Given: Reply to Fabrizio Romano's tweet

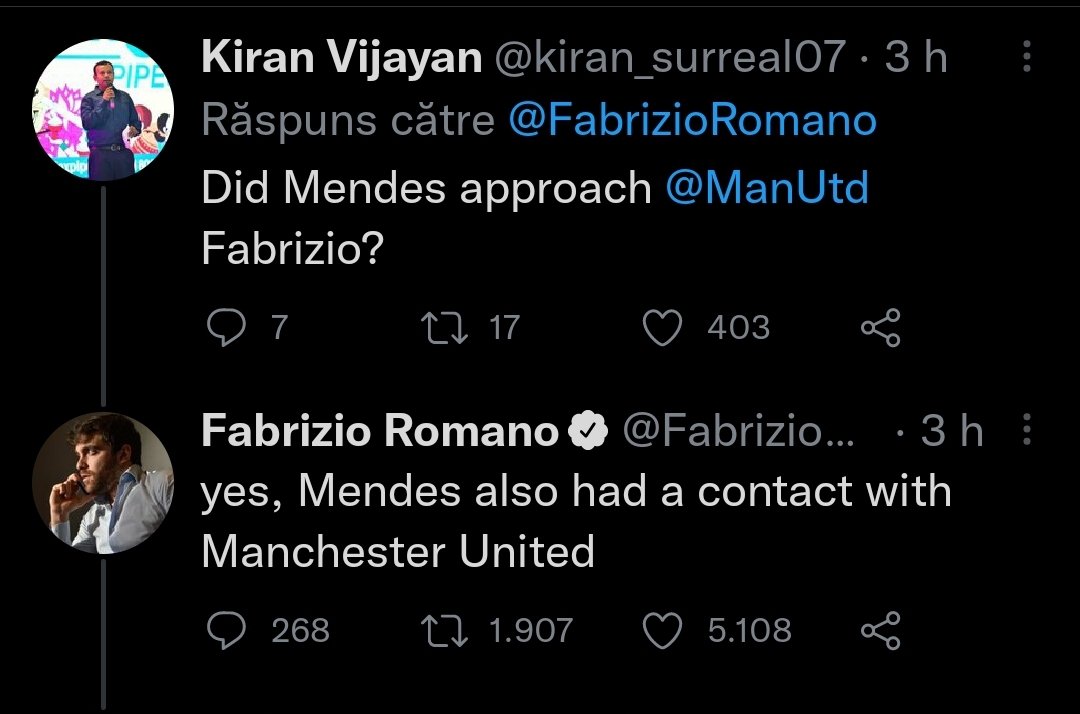Looking at the screenshot, I should (x=227, y=630).
